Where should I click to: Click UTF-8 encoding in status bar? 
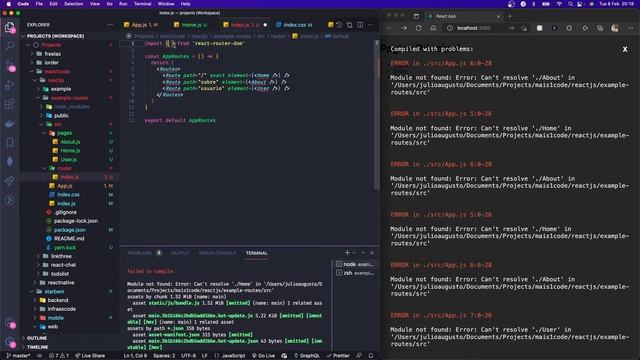189,356
